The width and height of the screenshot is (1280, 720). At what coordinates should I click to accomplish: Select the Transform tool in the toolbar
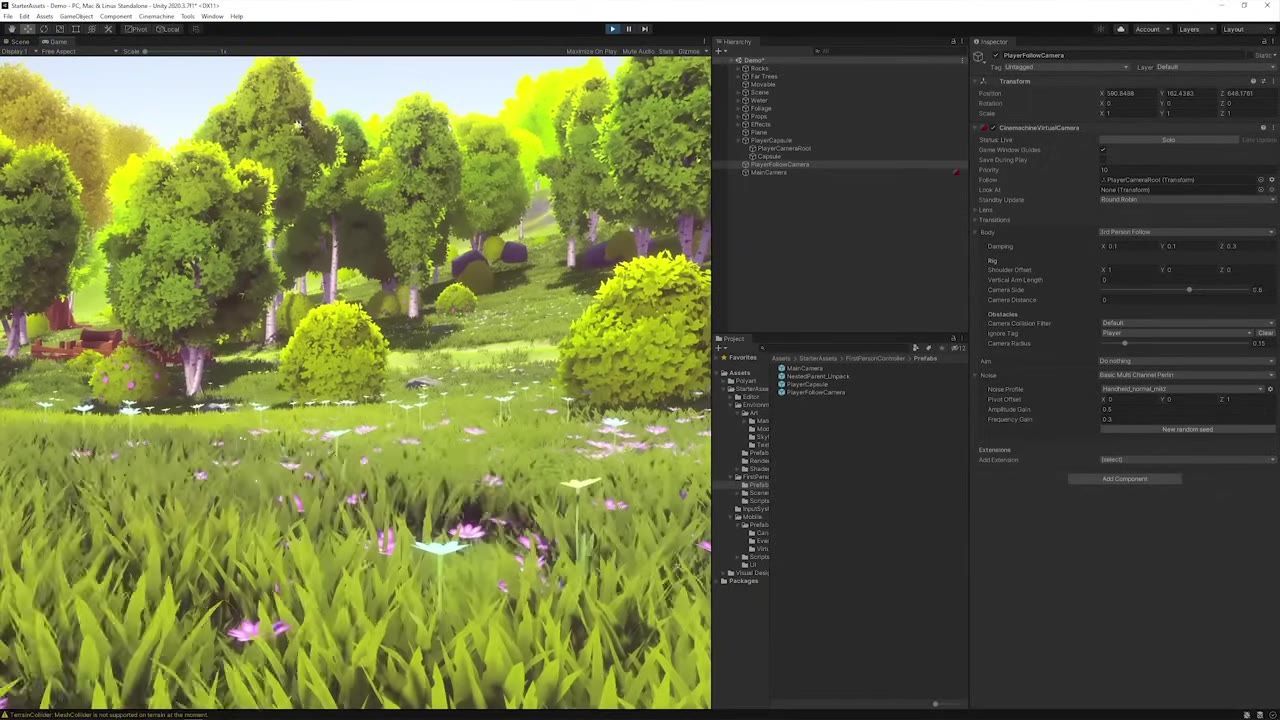(92, 29)
